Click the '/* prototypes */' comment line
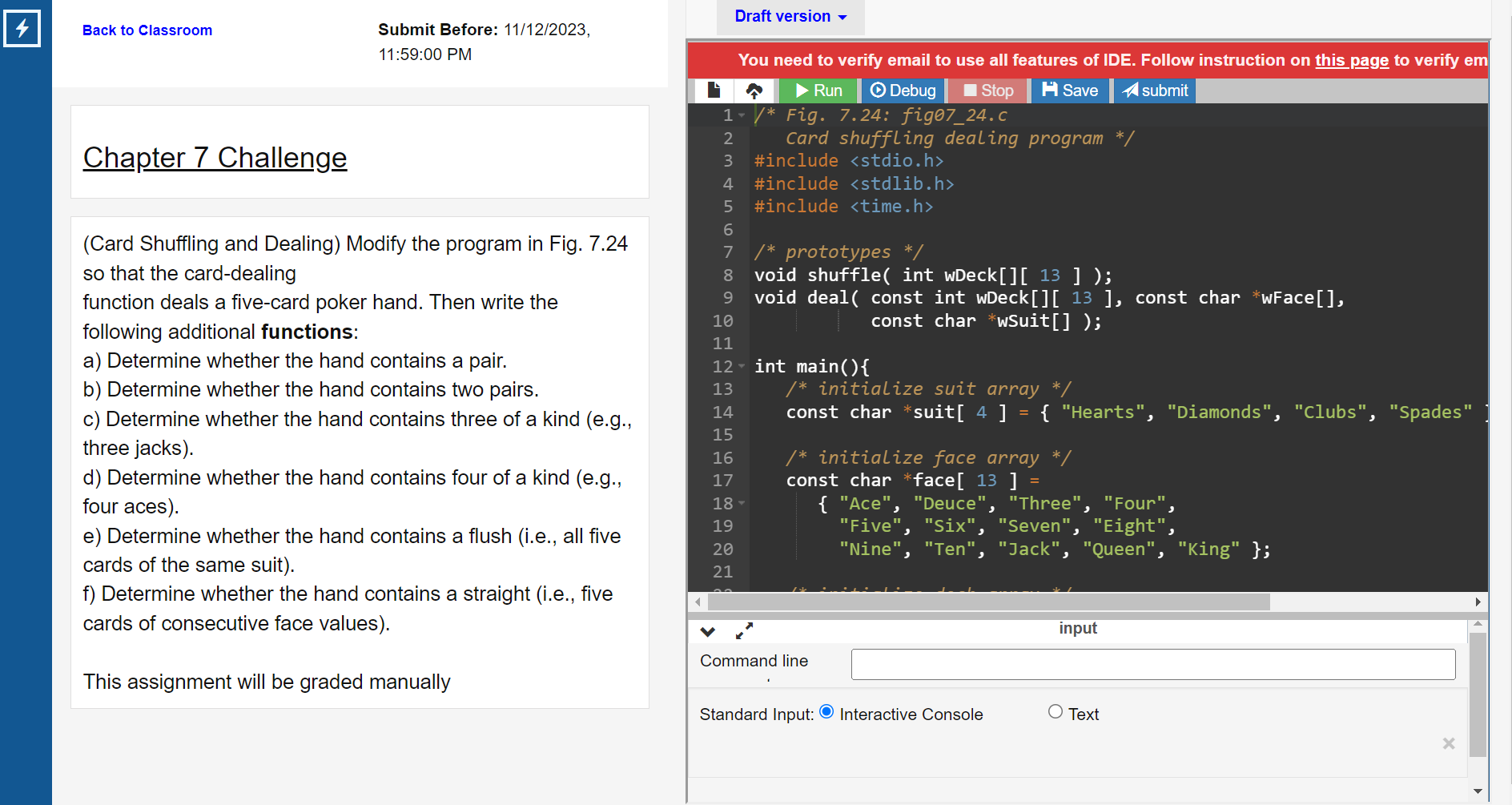 pyautogui.click(x=838, y=252)
